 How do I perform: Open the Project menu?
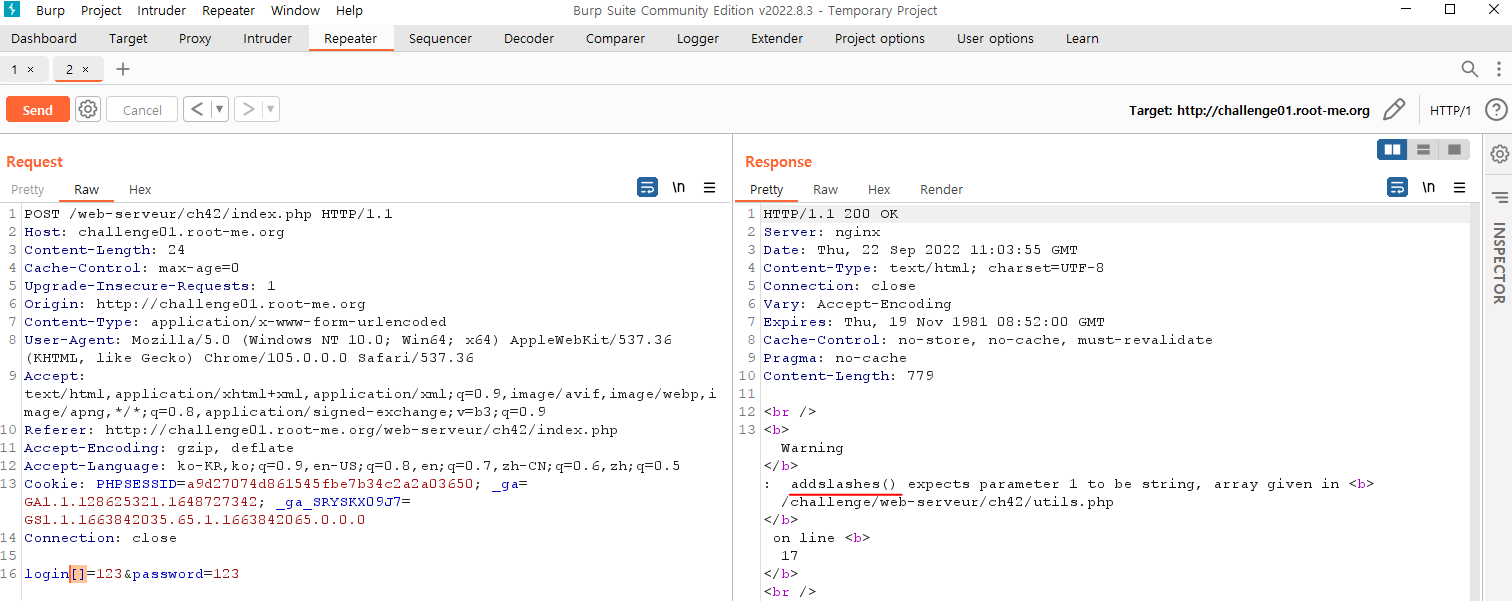101,10
